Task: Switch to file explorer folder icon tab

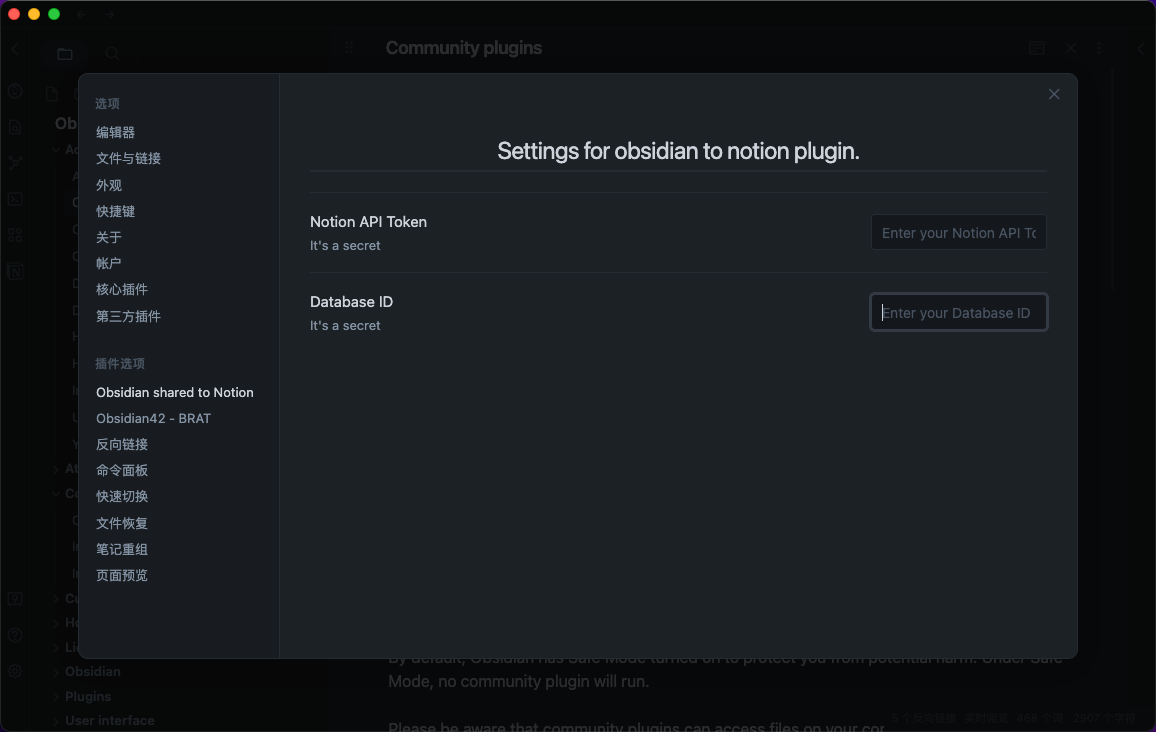Action: (65, 53)
